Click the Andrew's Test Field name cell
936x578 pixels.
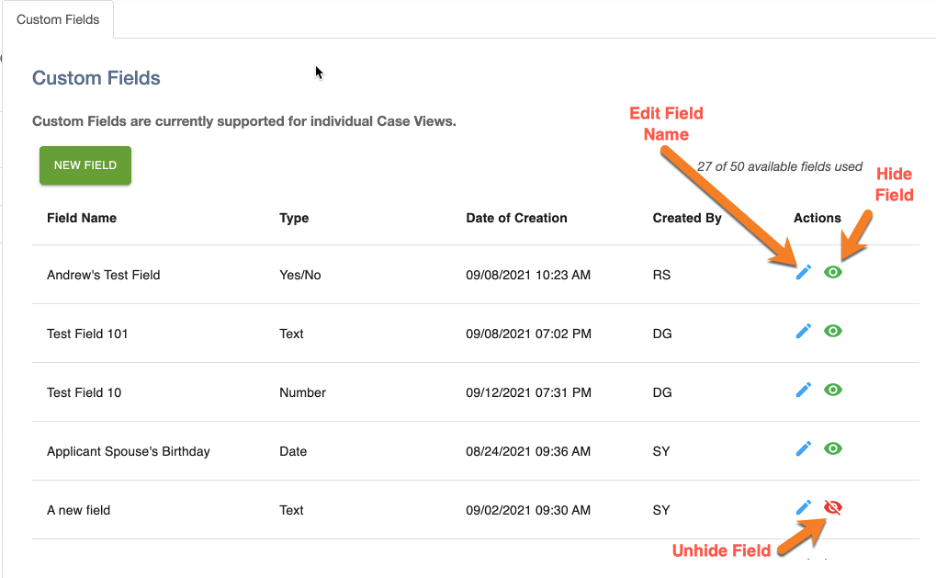click(103, 275)
